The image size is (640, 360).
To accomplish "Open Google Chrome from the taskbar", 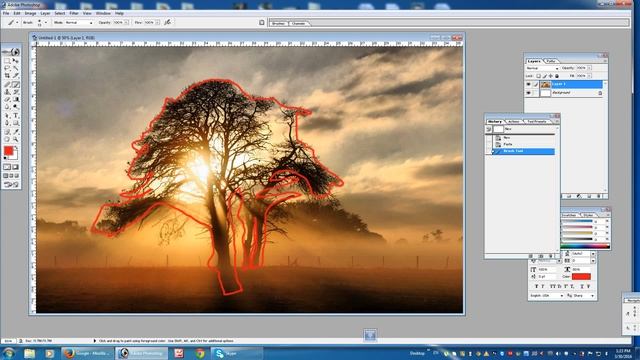I will coord(200,353).
